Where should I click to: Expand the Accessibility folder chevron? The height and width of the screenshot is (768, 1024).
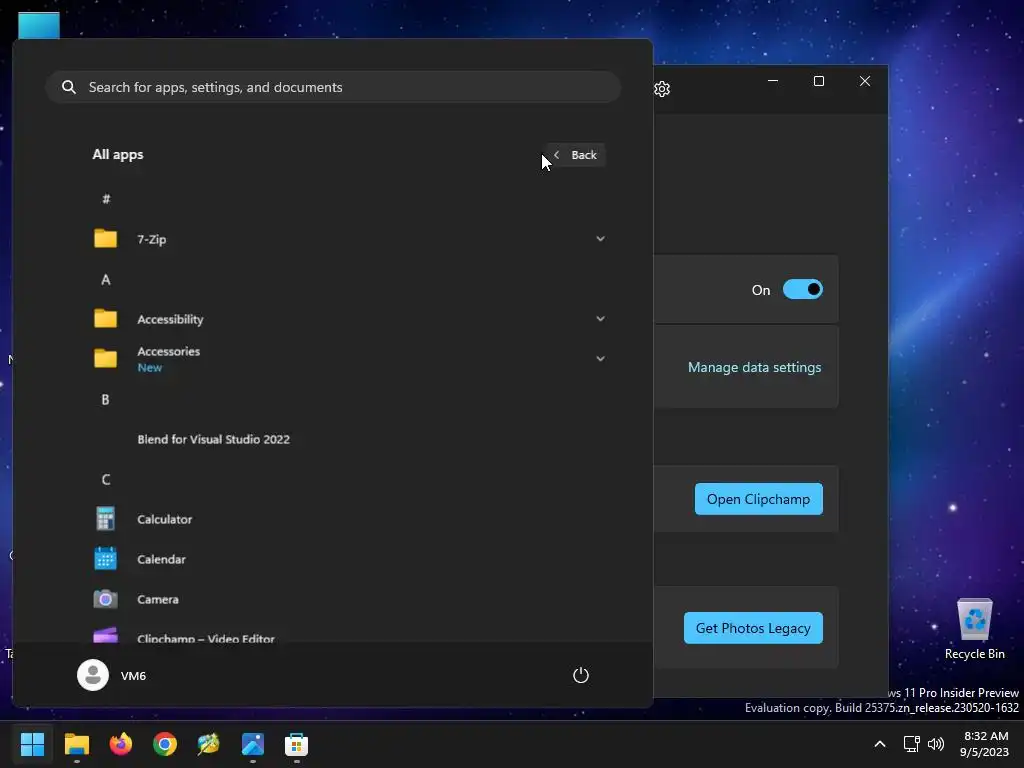coord(600,319)
